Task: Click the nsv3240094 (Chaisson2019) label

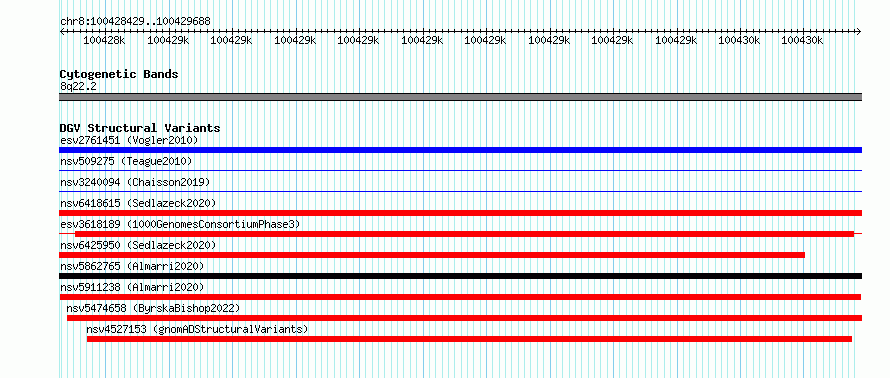Action: pyautogui.click(x=135, y=182)
